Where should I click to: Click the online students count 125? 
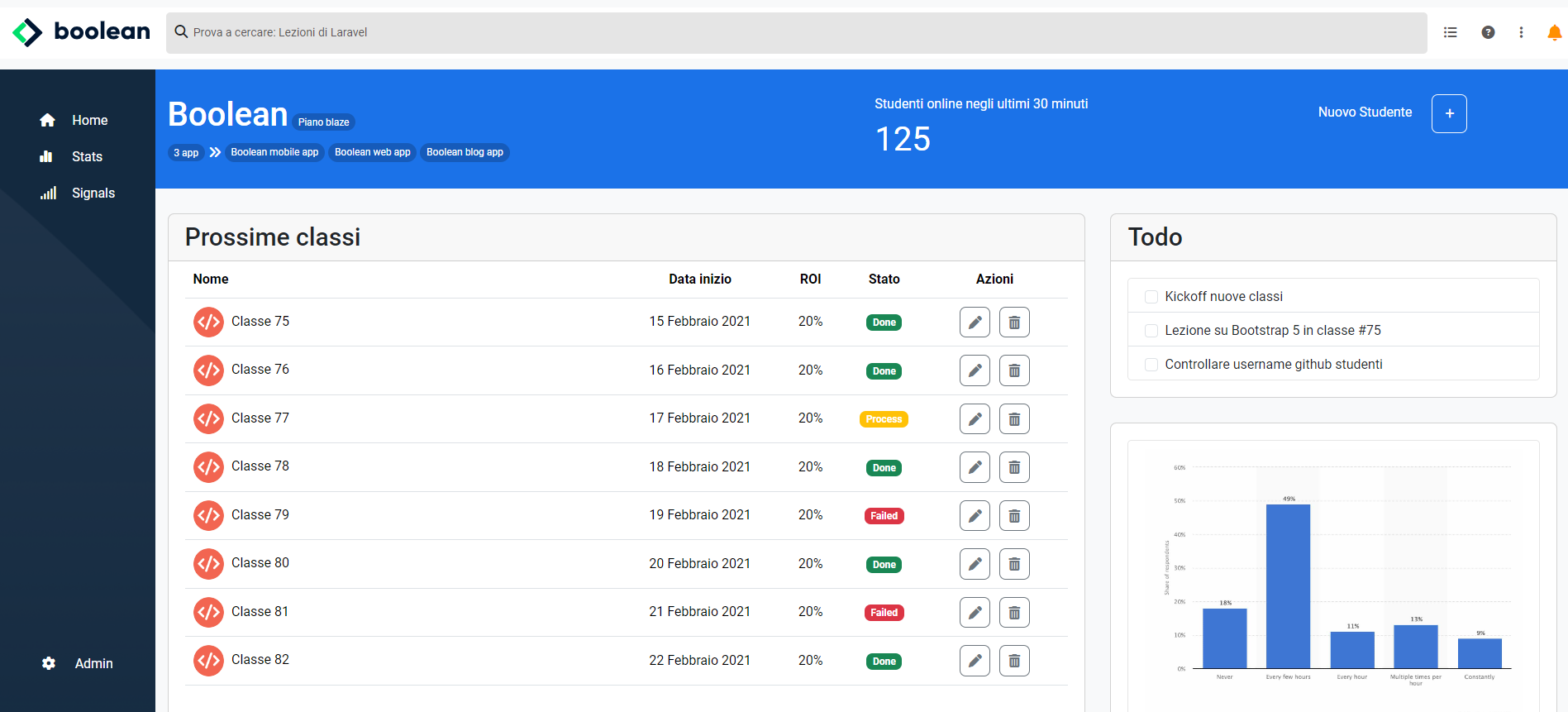point(903,139)
